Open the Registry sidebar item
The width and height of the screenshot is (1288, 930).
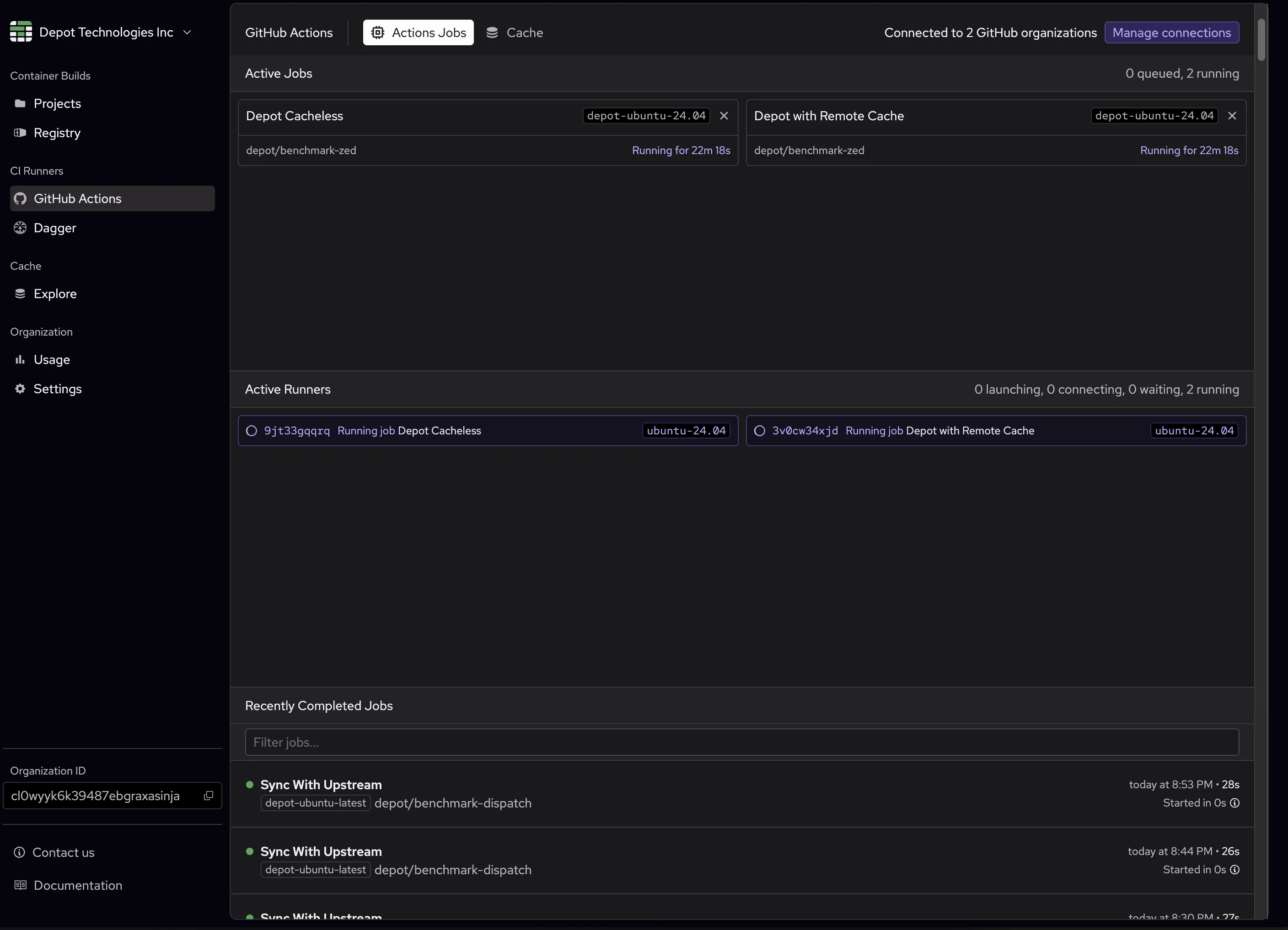click(57, 133)
